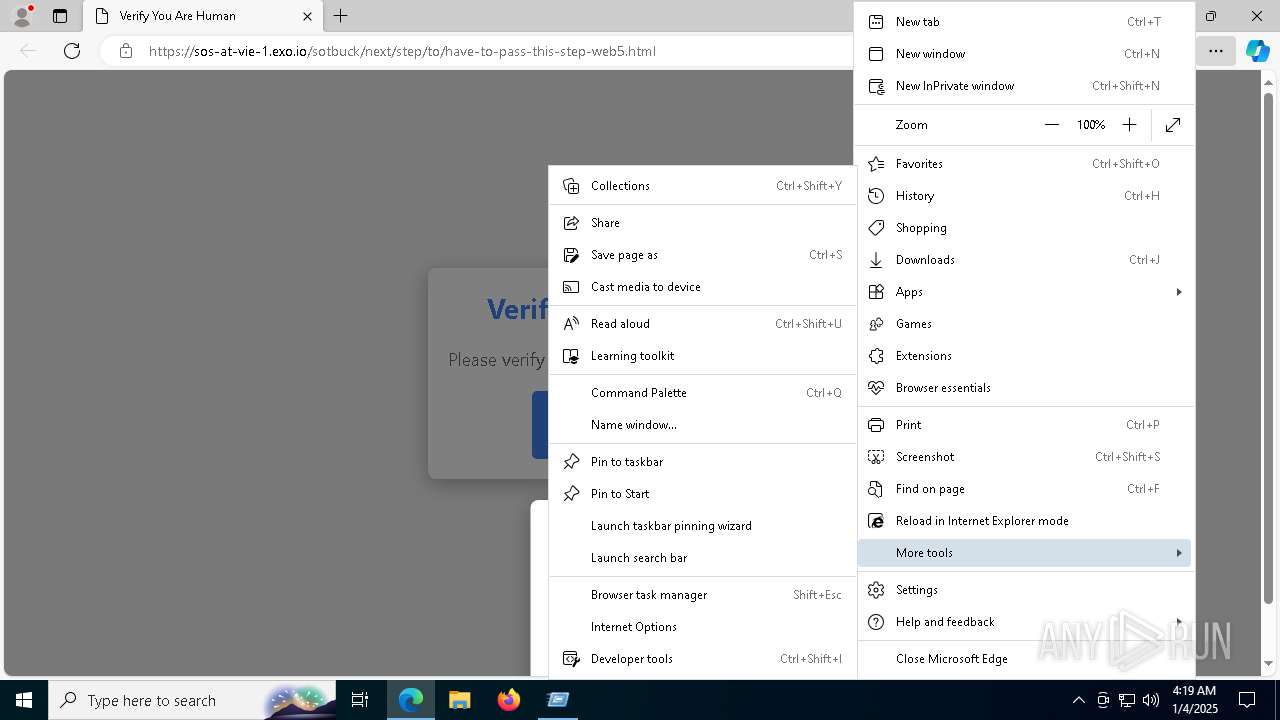Select Close Microsoft Edge
This screenshot has width=1280, height=720.
coord(1024,659)
